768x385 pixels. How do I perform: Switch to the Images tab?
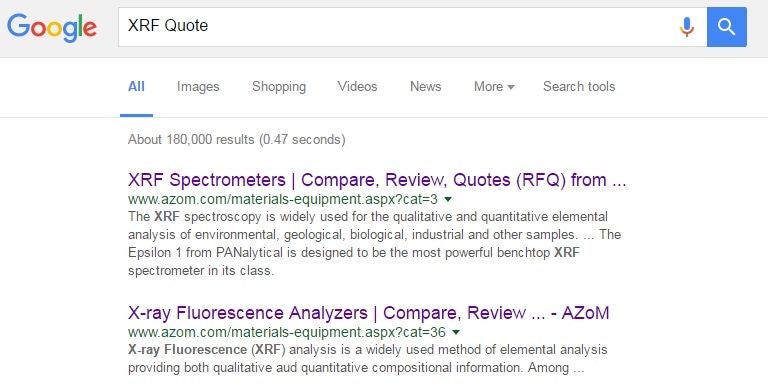coord(198,87)
